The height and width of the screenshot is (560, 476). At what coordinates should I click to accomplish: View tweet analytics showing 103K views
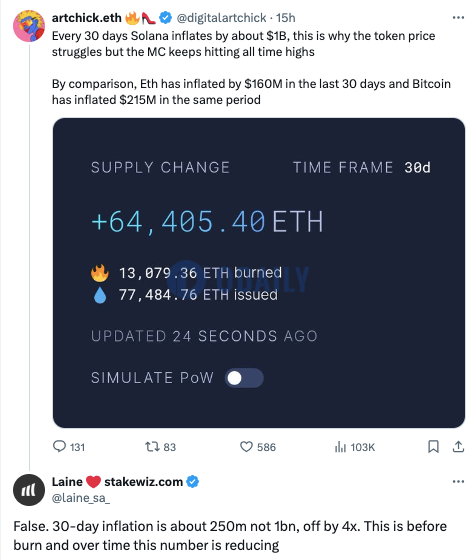pos(355,447)
